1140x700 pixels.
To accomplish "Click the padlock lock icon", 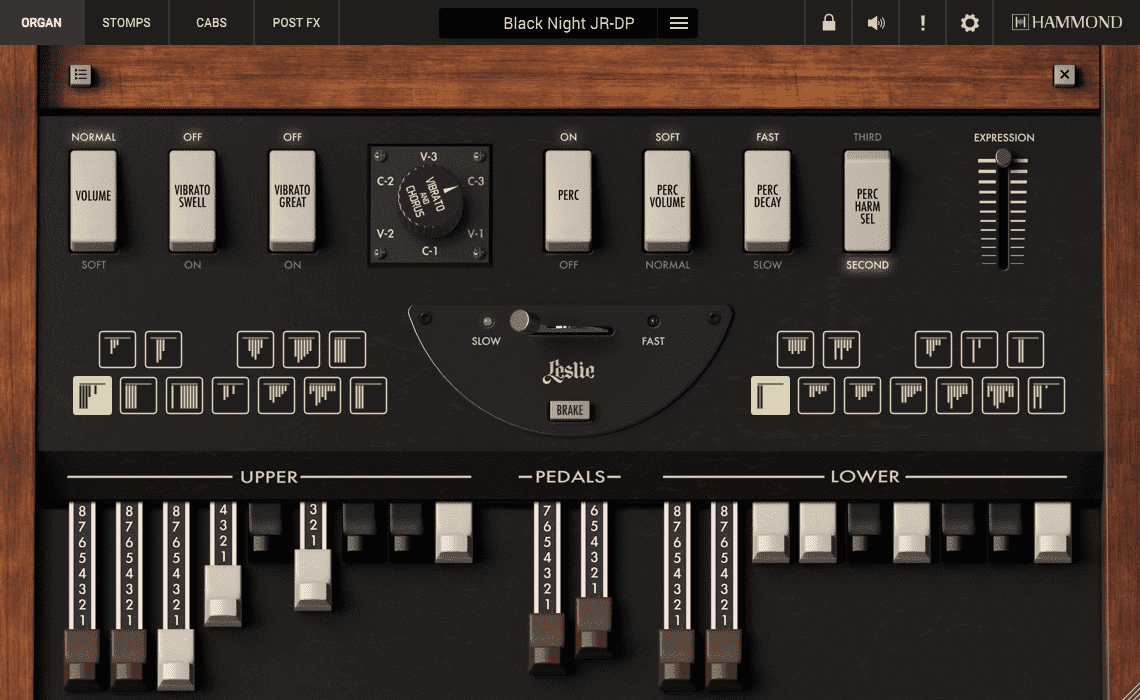I will (828, 23).
